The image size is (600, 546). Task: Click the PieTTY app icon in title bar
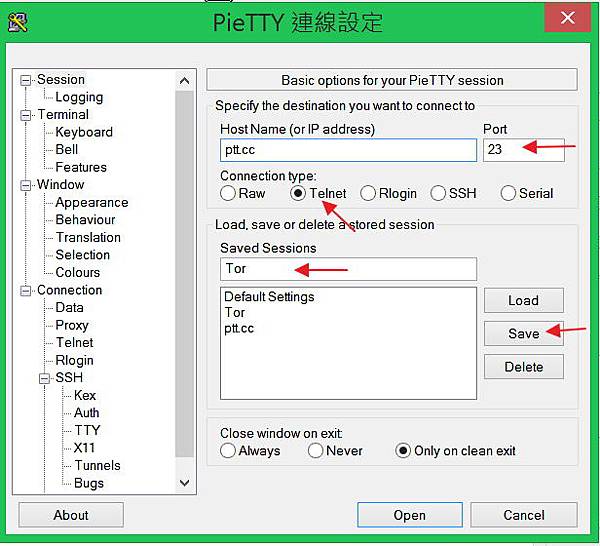18,23
